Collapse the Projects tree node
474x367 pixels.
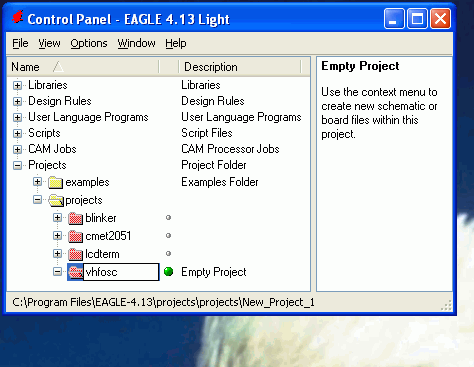click(x=17, y=165)
